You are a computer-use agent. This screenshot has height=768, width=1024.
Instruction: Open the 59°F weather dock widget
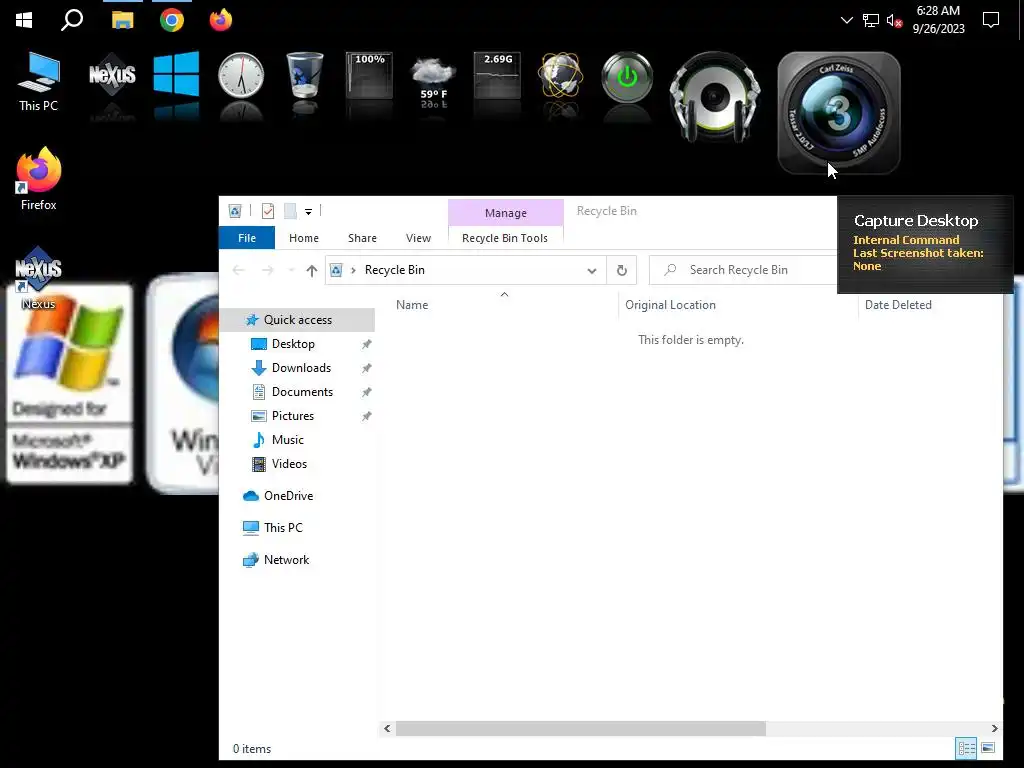[x=433, y=78]
